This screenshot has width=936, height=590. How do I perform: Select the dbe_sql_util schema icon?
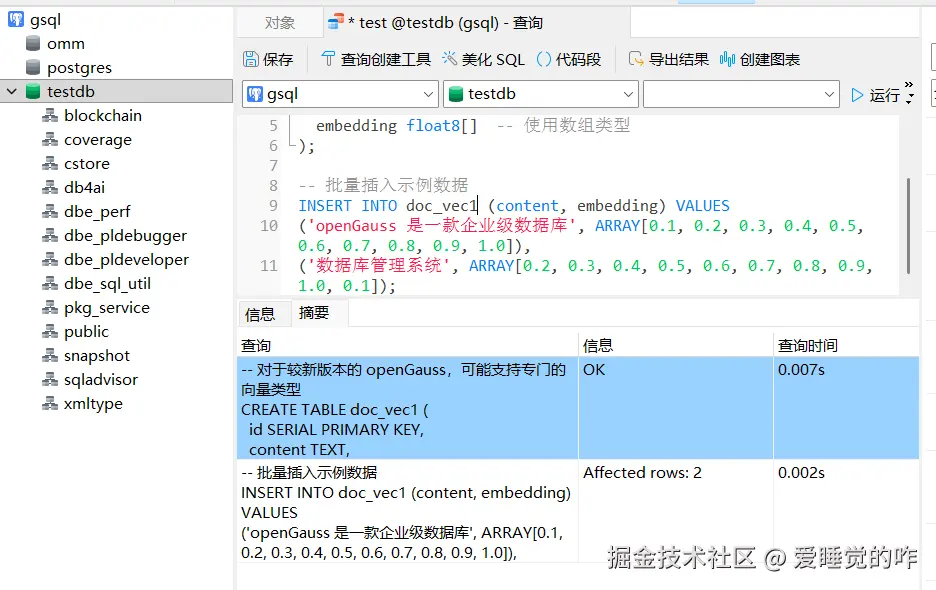[50, 284]
